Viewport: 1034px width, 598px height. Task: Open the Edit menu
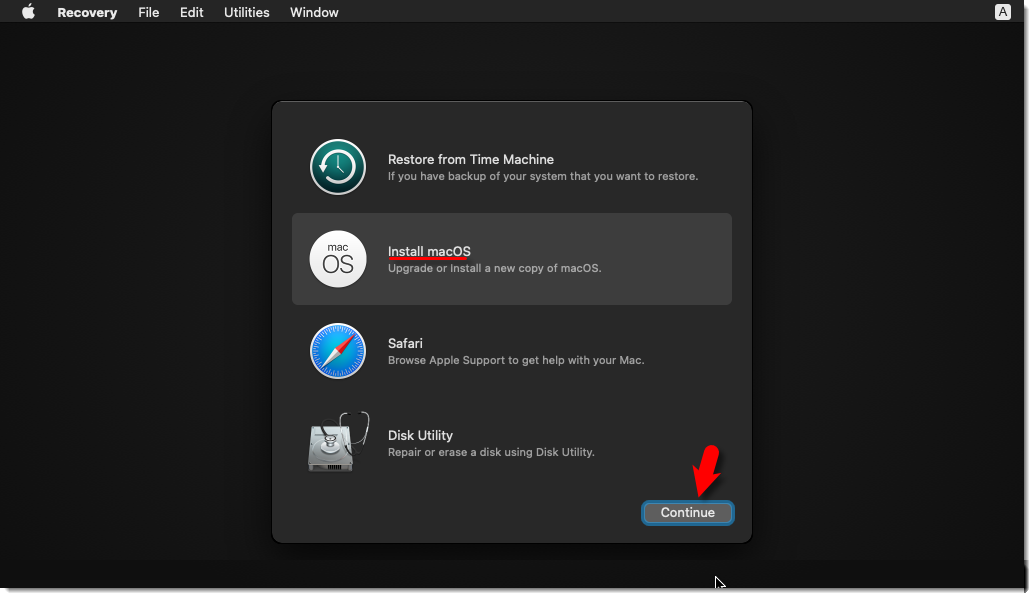tap(191, 13)
